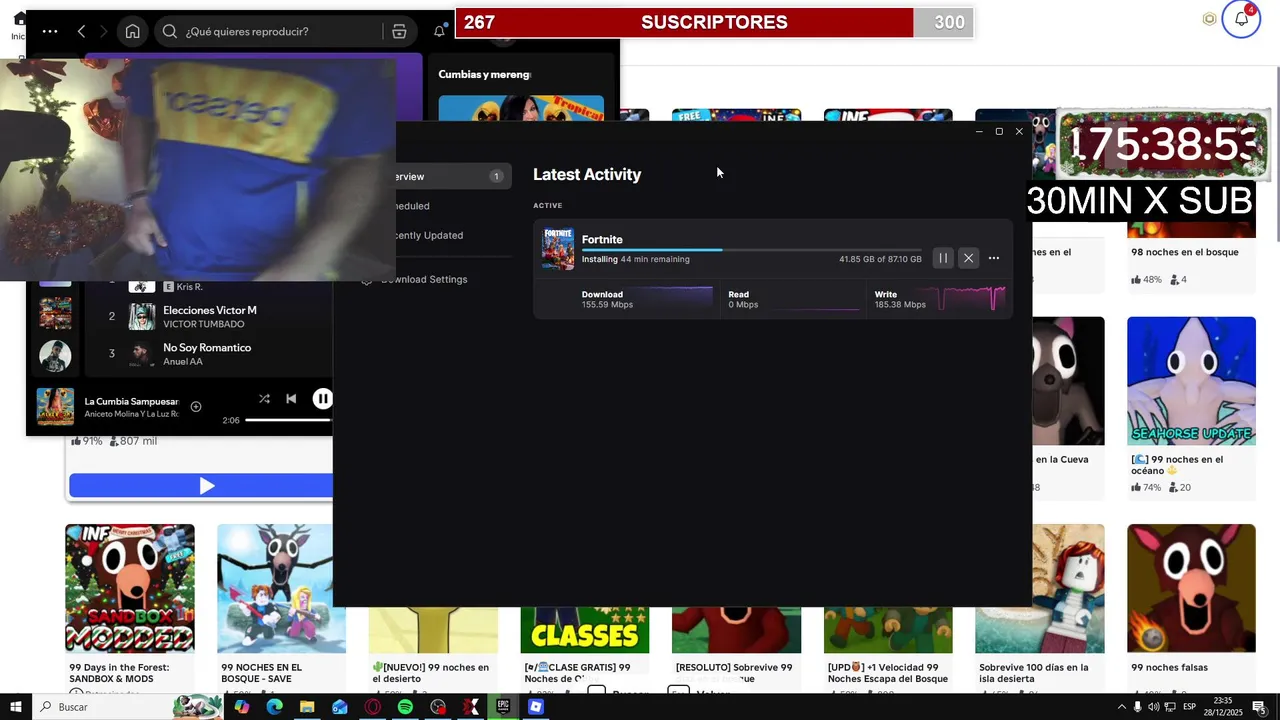Toggle shuffle in the Spotify player

(x=264, y=399)
